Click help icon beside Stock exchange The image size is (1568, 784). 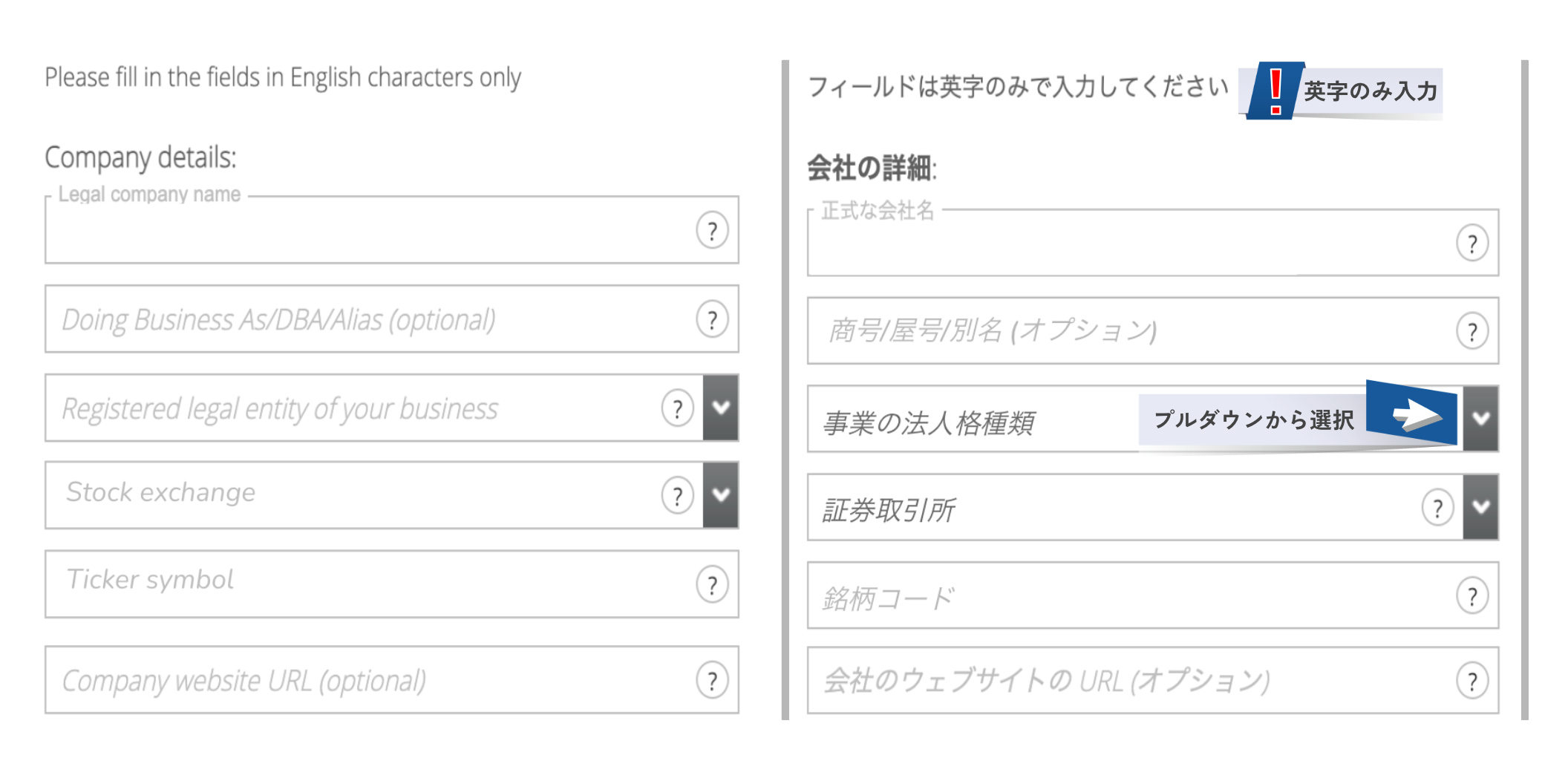point(677,495)
